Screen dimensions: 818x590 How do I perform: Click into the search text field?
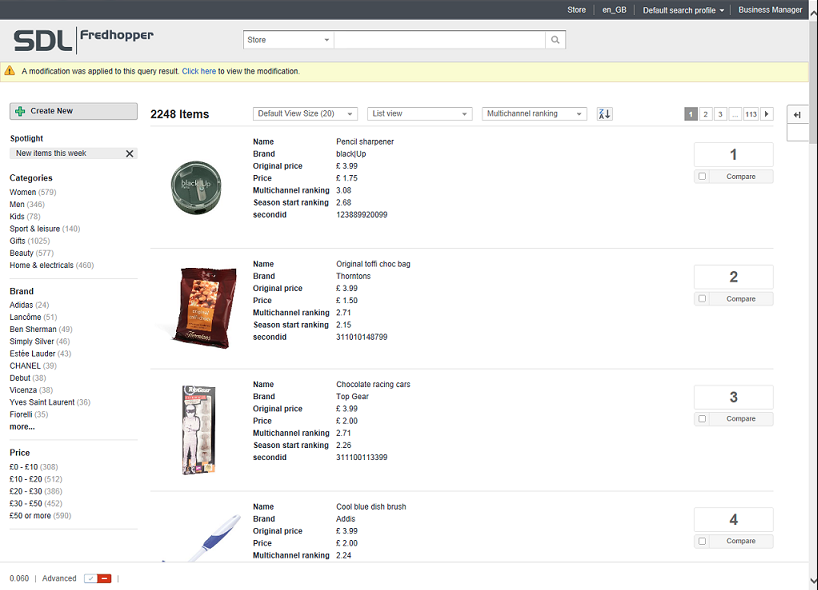(x=440, y=40)
